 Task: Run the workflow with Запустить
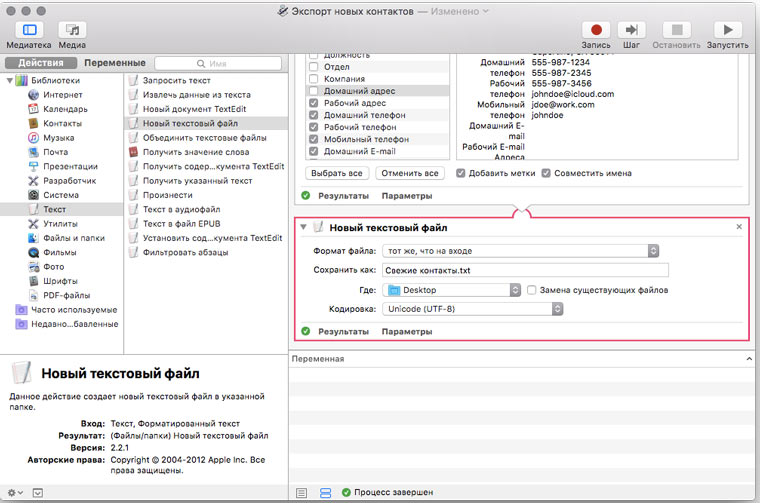[x=728, y=30]
